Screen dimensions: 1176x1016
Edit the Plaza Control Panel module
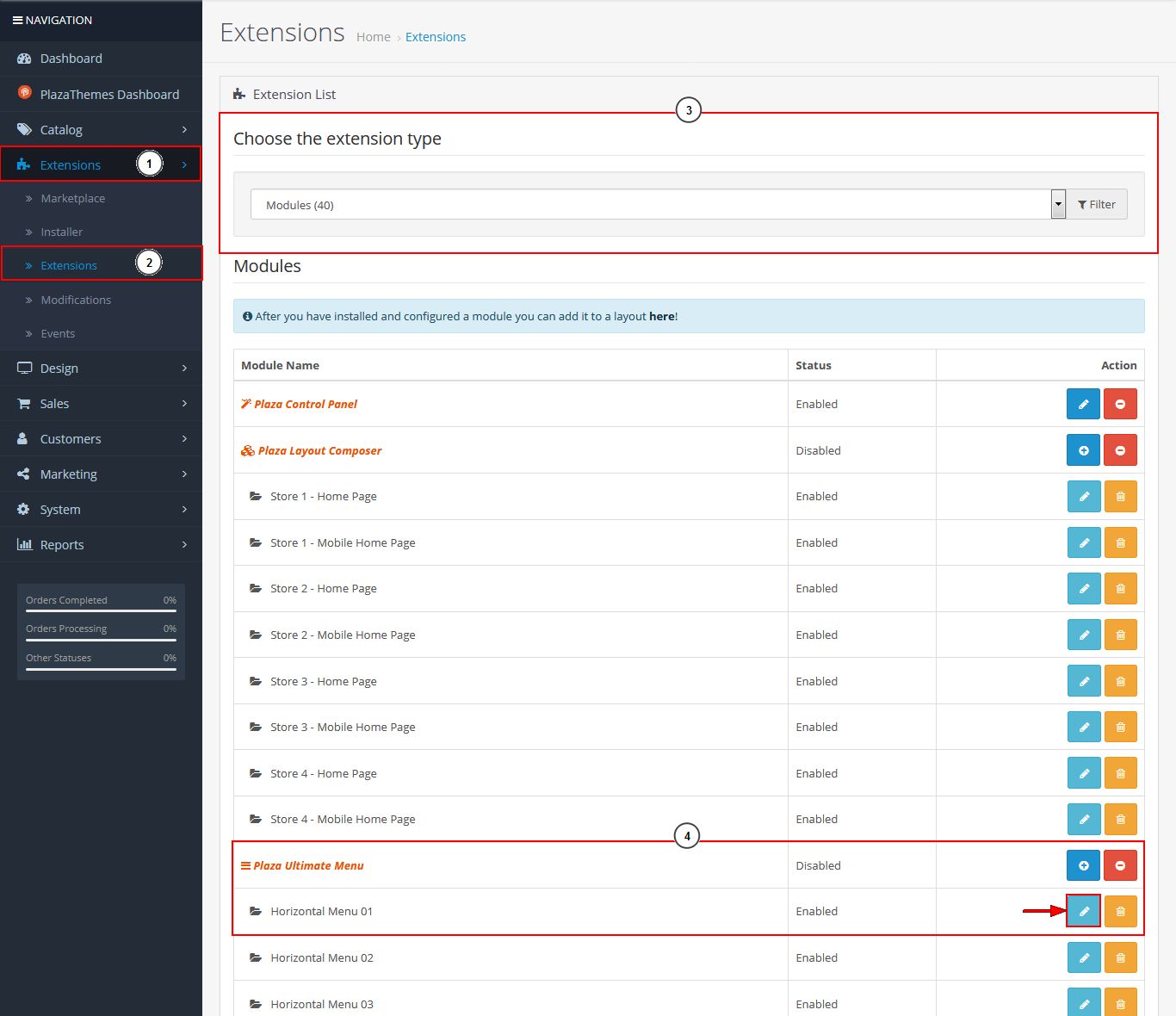(x=1083, y=404)
